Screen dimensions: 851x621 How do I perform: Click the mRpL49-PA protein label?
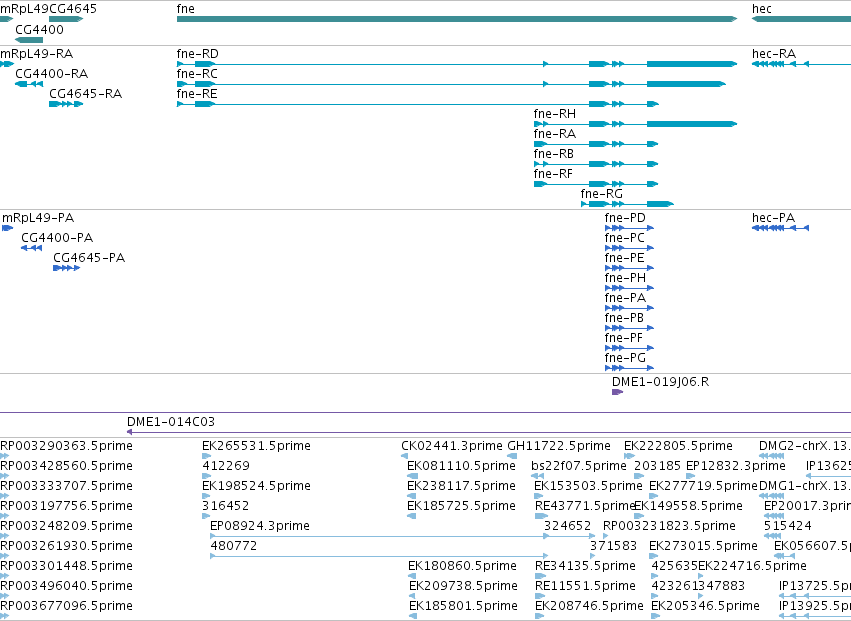pos(38,218)
